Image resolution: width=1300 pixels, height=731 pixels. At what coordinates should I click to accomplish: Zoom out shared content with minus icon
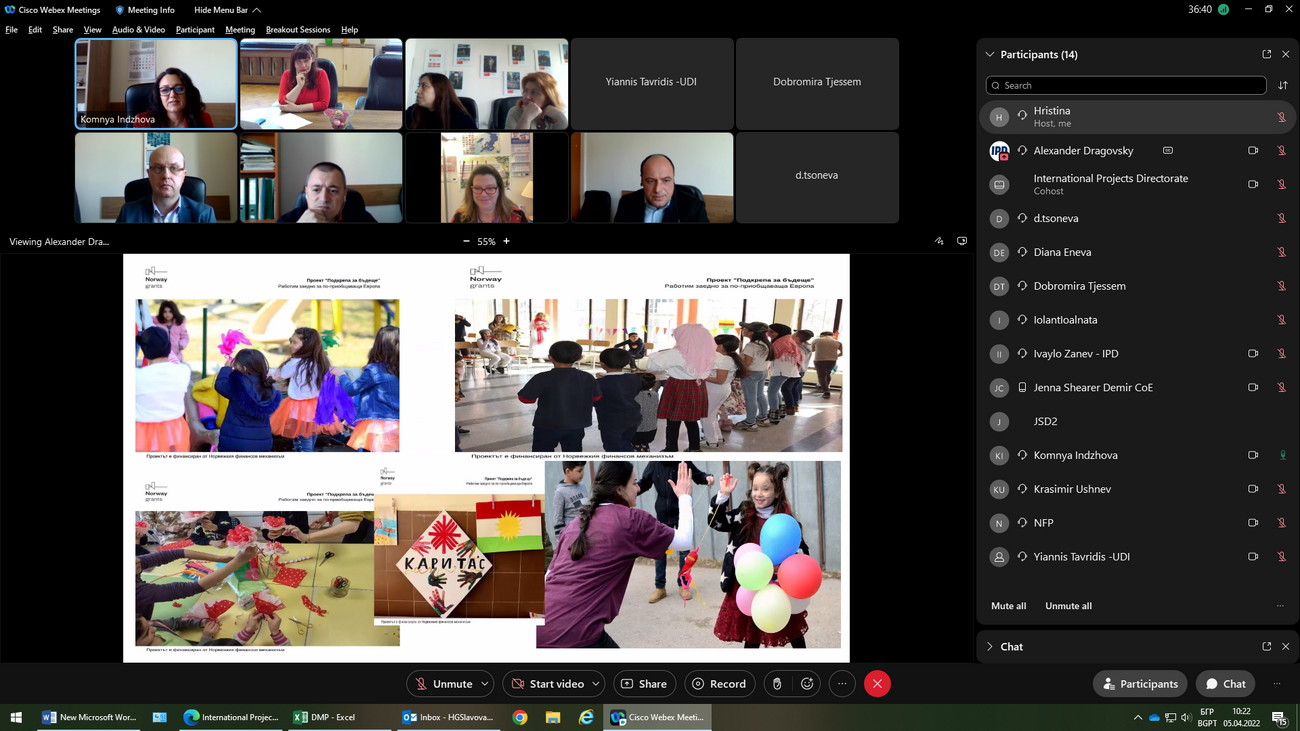click(x=466, y=241)
